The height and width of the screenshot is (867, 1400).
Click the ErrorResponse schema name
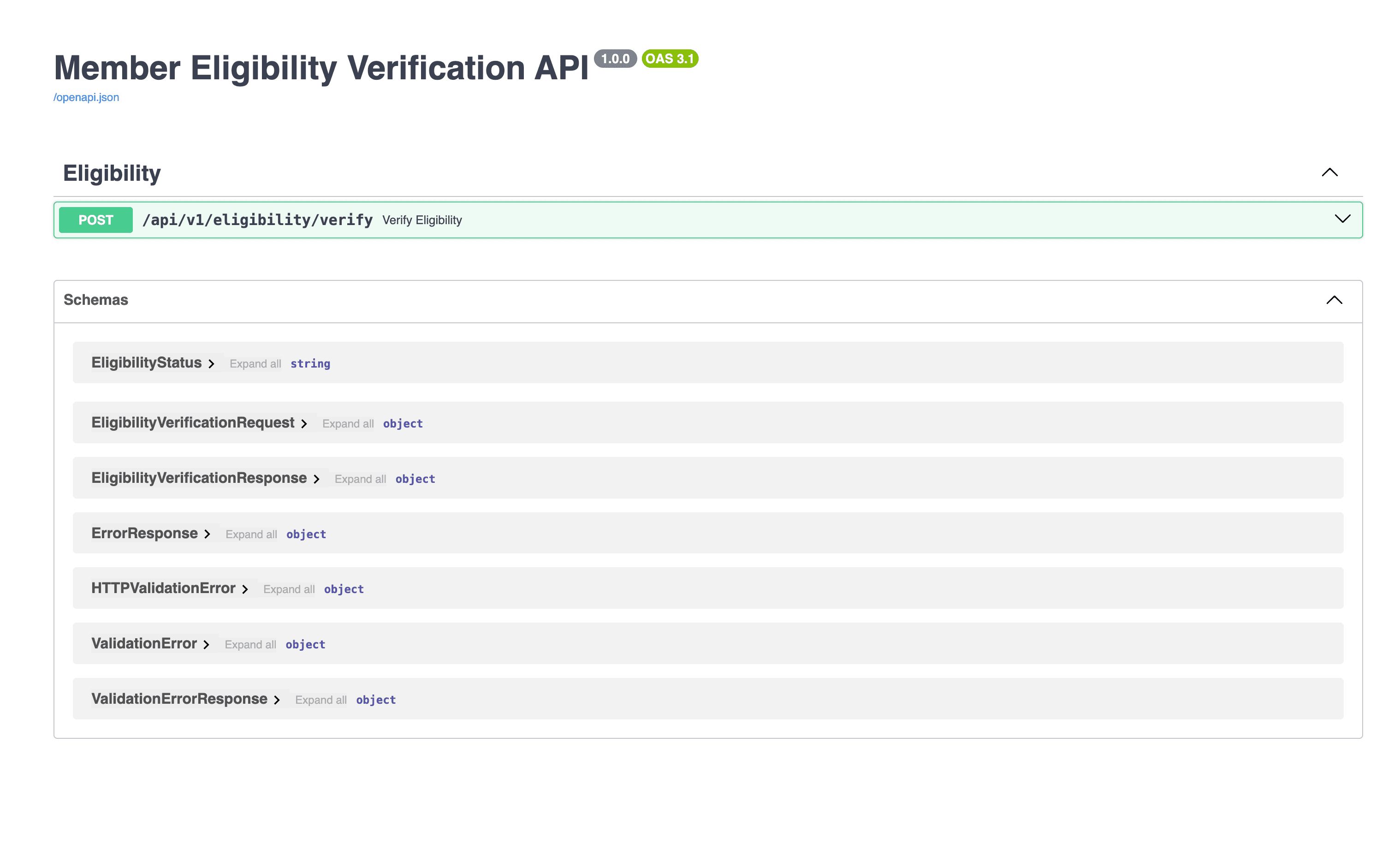coord(144,533)
